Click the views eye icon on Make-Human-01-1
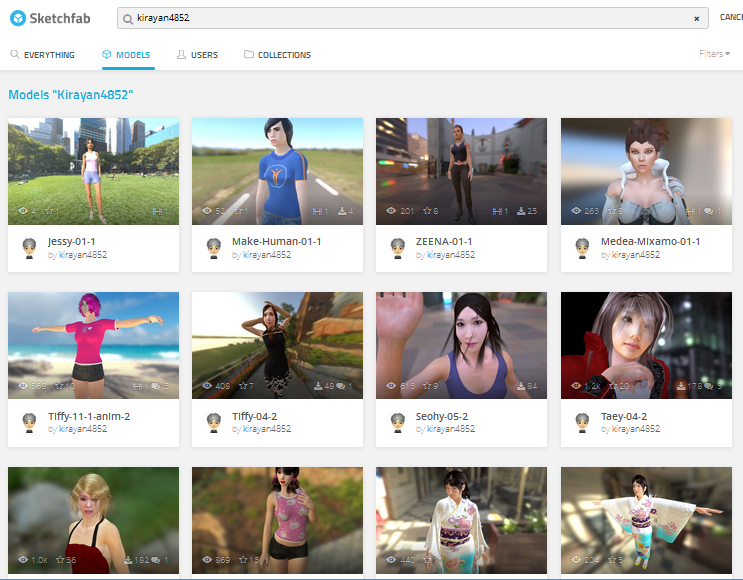 pyautogui.click(x=207, y=211)
